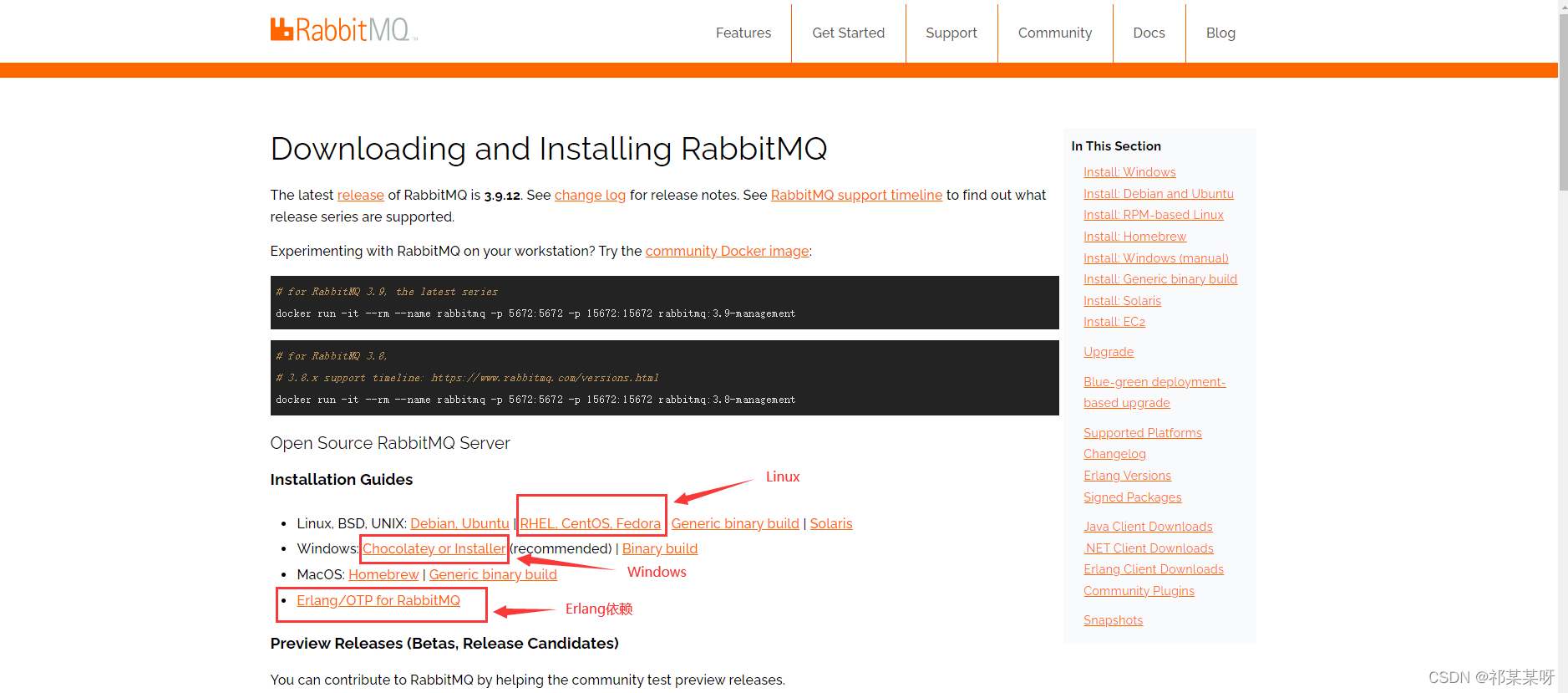Viewport: 1568px width, 693px height.
Task: Click the page vertical scrollbar thumb
Action: 1563,102
